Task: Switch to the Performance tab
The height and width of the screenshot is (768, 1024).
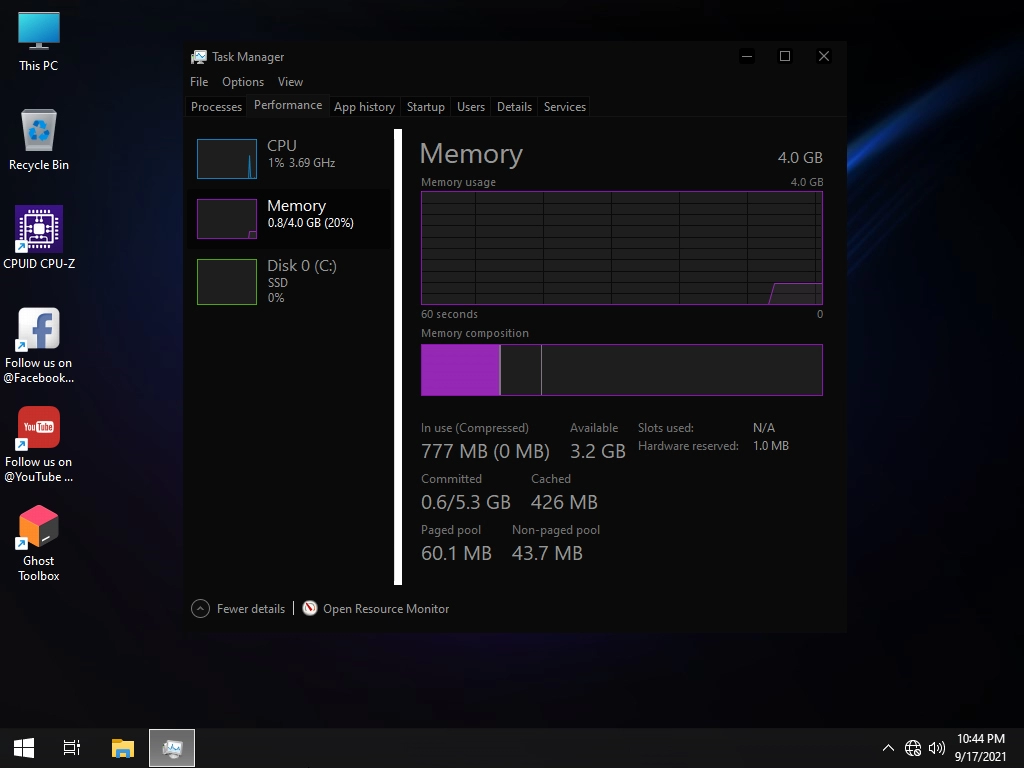Action: coord(288,105)
